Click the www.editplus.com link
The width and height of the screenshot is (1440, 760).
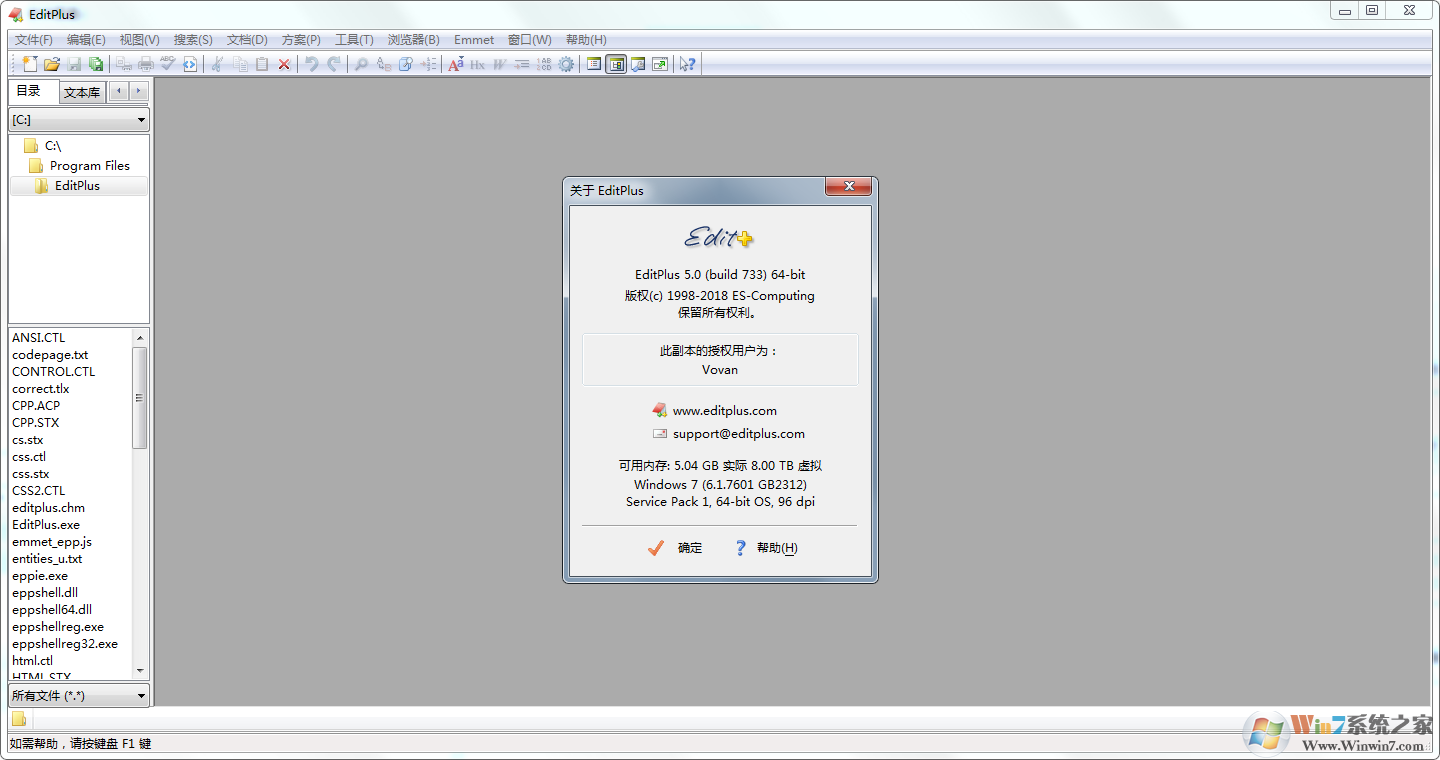[x=724, y=411]
